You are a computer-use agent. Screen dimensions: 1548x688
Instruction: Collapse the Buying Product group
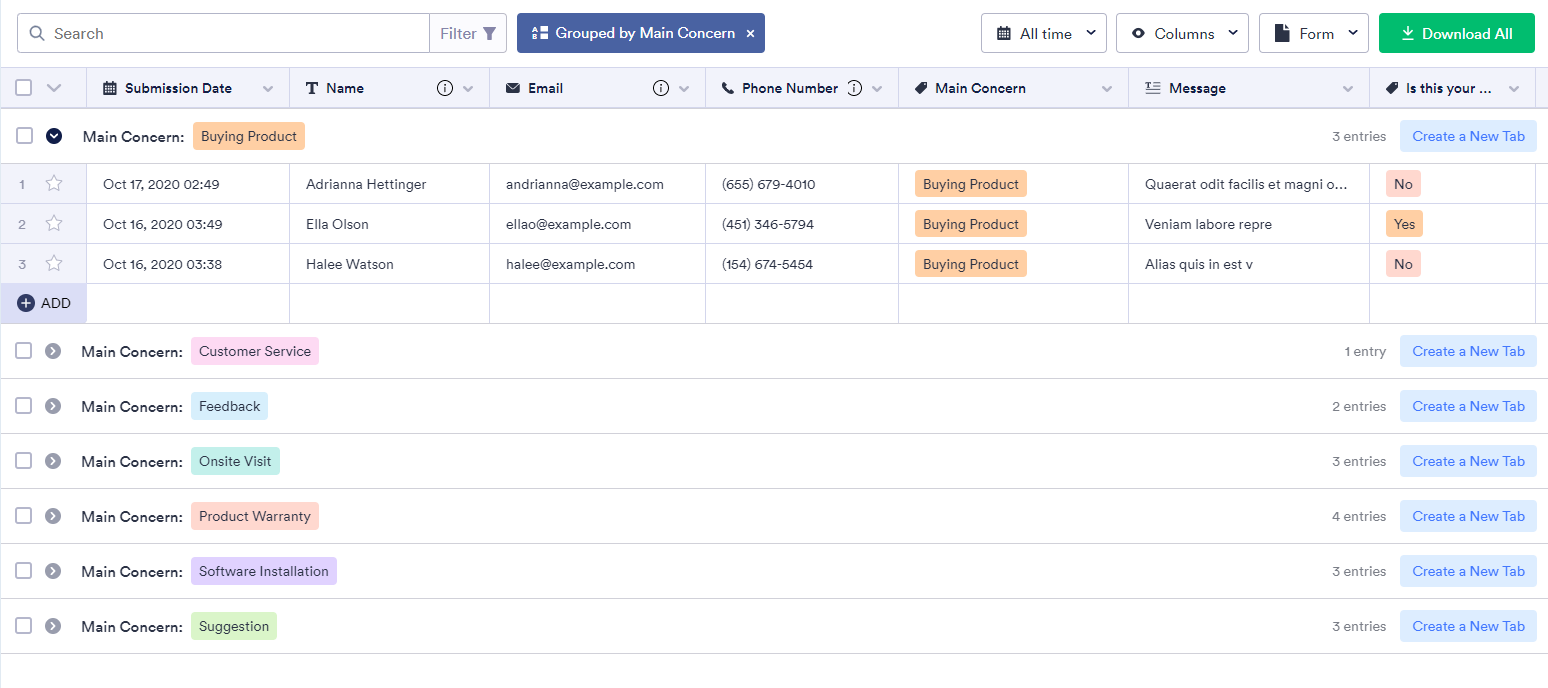coord(54,136)
